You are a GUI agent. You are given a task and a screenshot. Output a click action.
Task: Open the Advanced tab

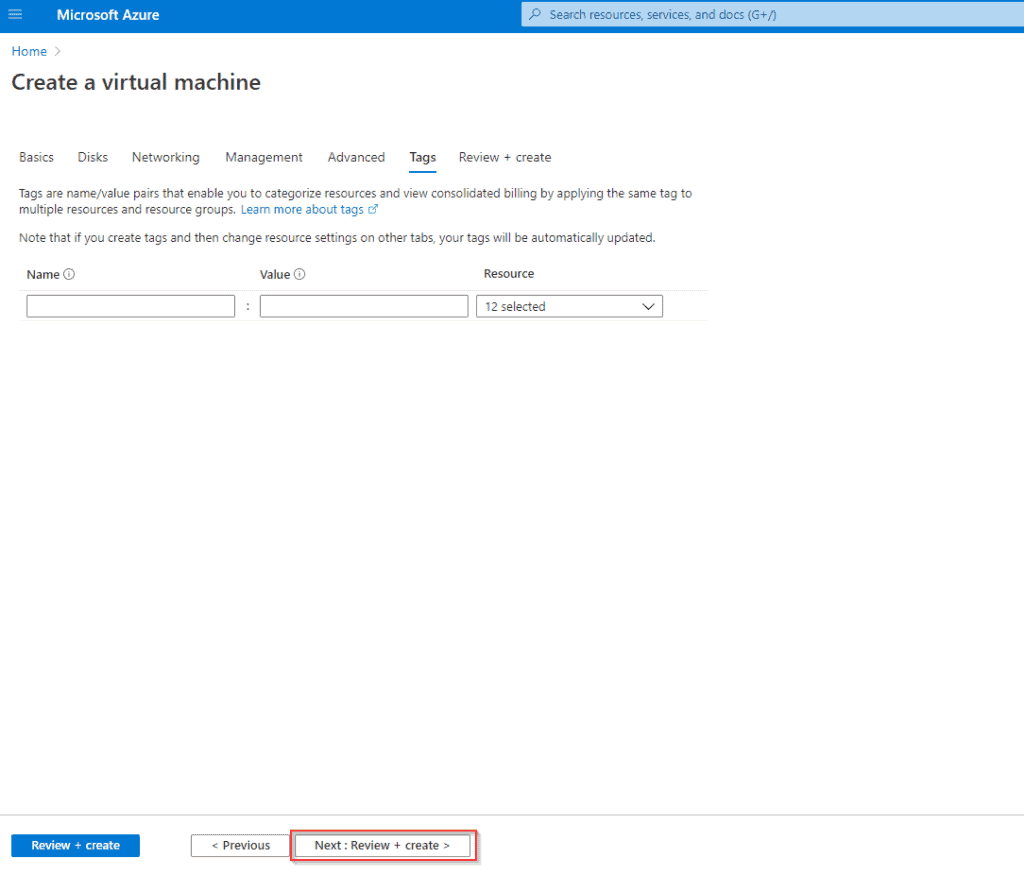[x=356, y=157]
